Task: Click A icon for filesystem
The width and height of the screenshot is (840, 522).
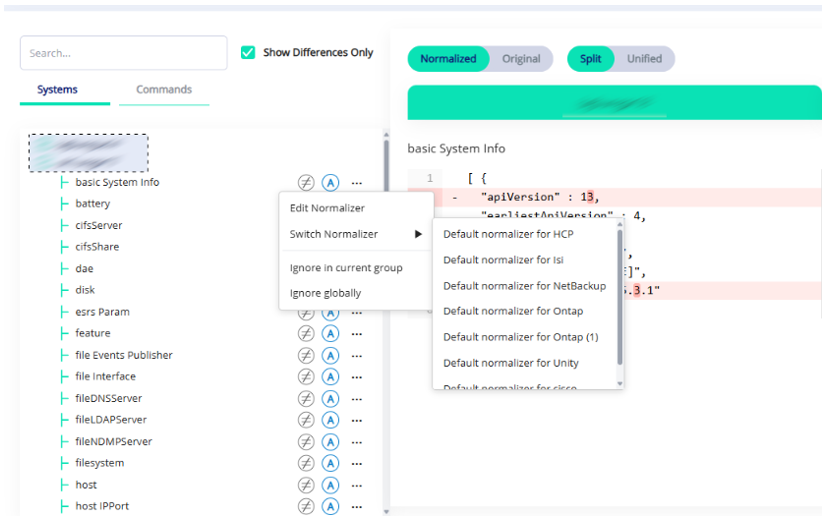Action: click(331, 464)
